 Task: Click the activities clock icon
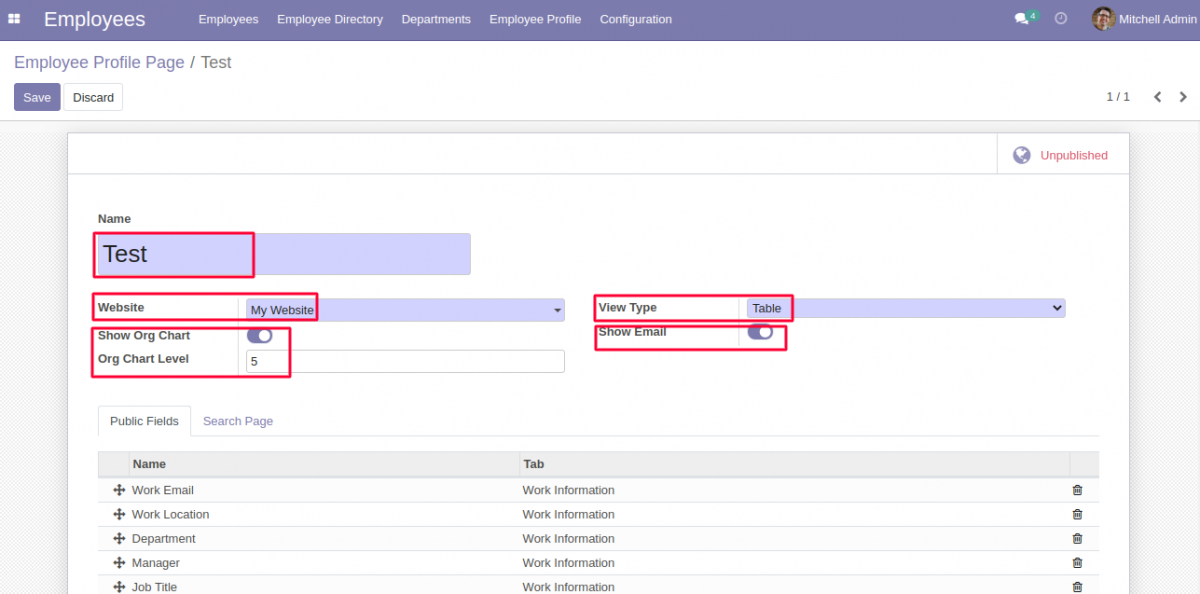point(1060,18)
